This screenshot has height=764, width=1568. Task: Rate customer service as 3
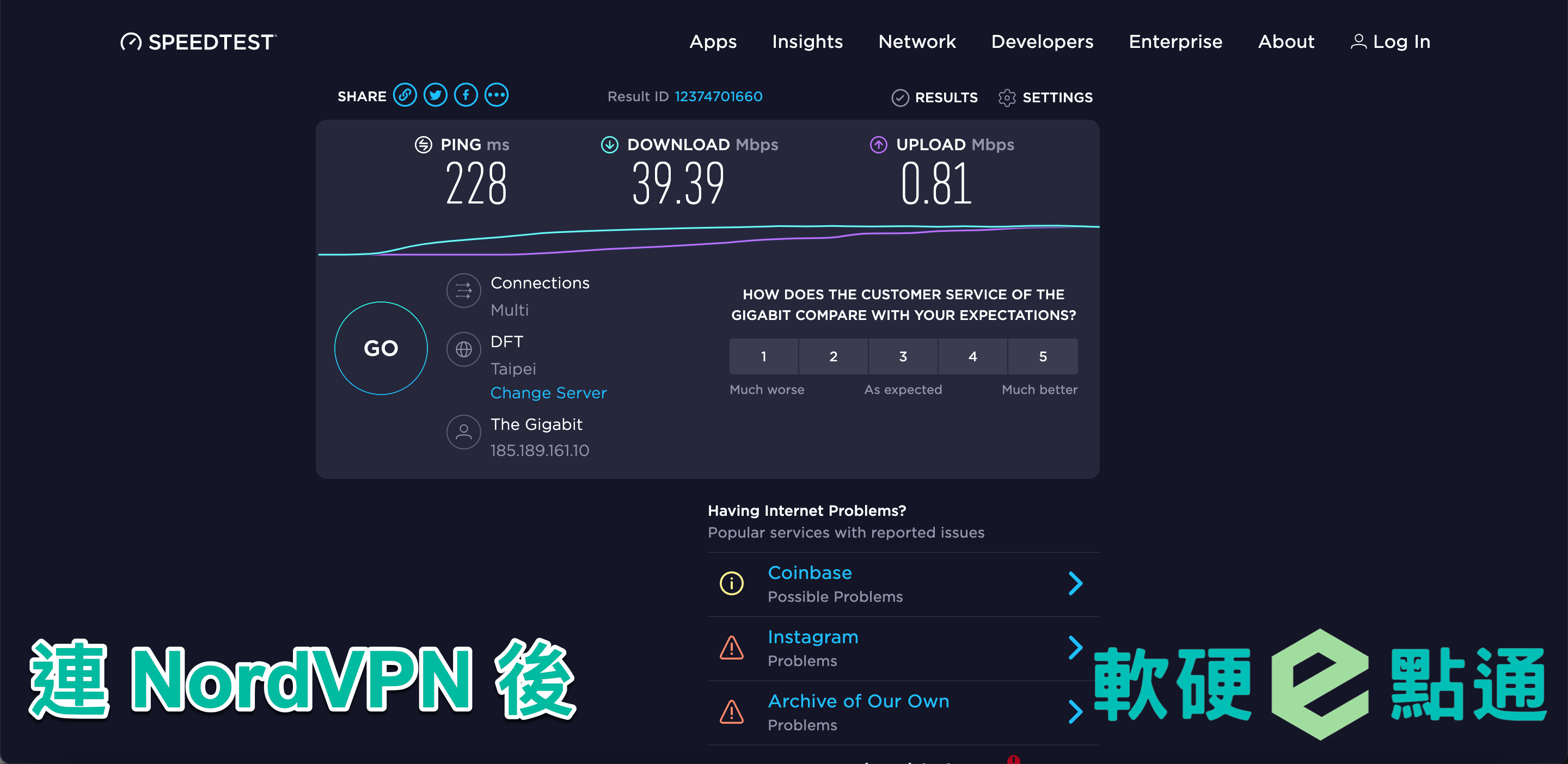point(903,356)
